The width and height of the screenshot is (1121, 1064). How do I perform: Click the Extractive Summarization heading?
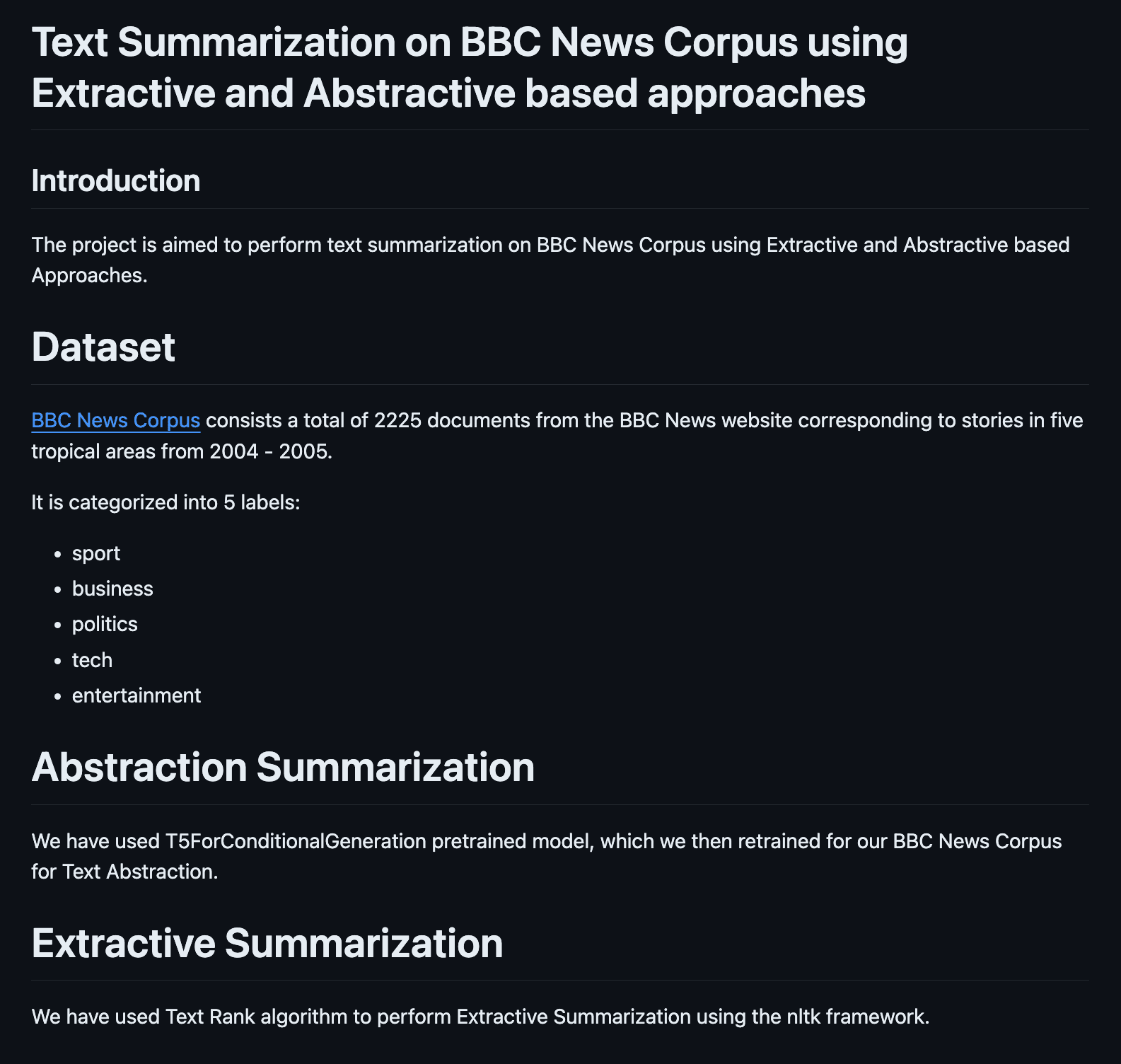(x=267, y=943)
